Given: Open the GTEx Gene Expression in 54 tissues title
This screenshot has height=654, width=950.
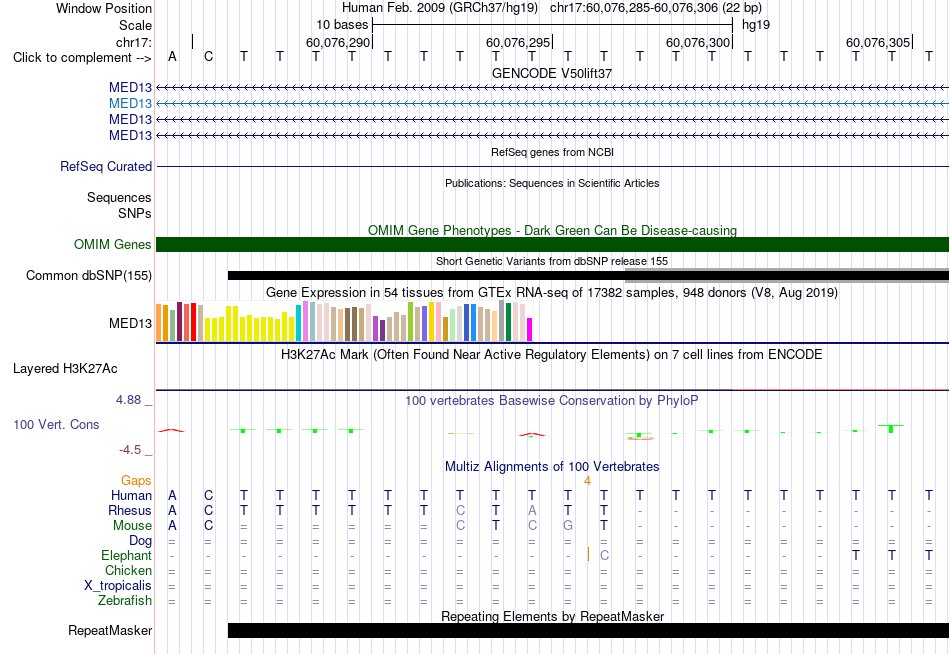Looking at the screenshot, I should (552, 293).
